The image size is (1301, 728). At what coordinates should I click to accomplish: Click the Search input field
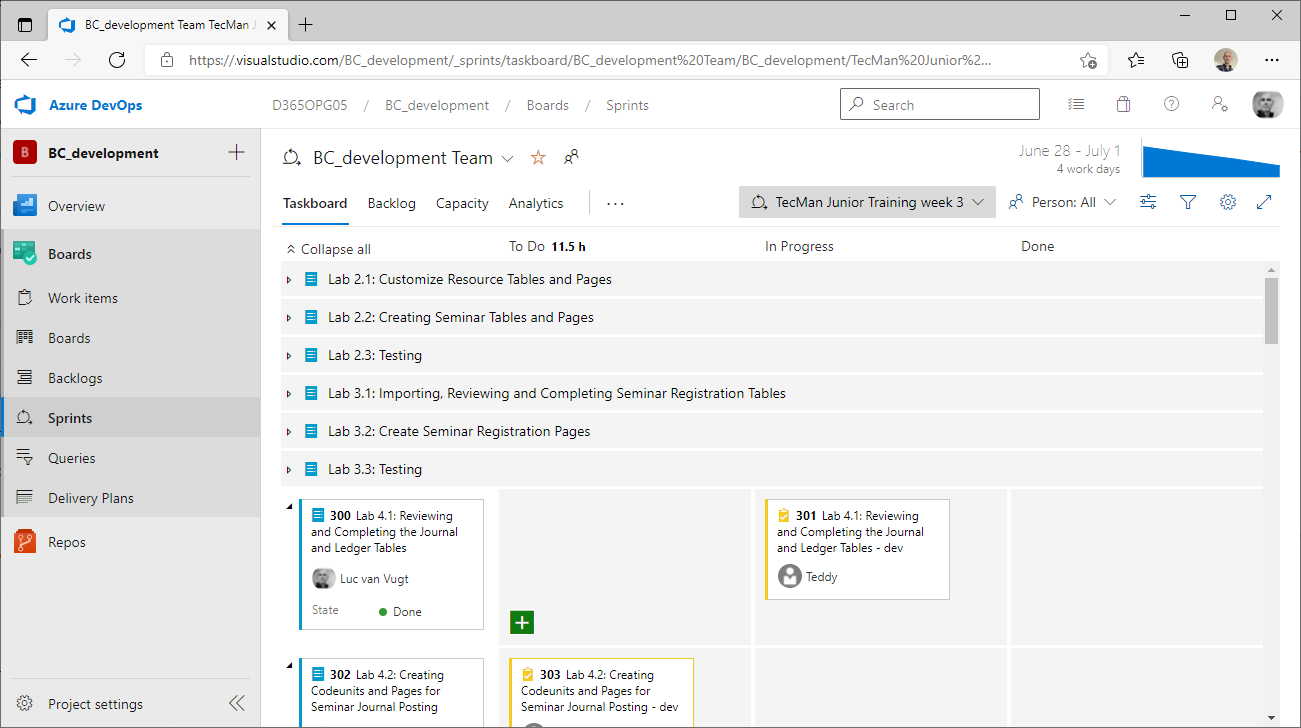point(940,104)
